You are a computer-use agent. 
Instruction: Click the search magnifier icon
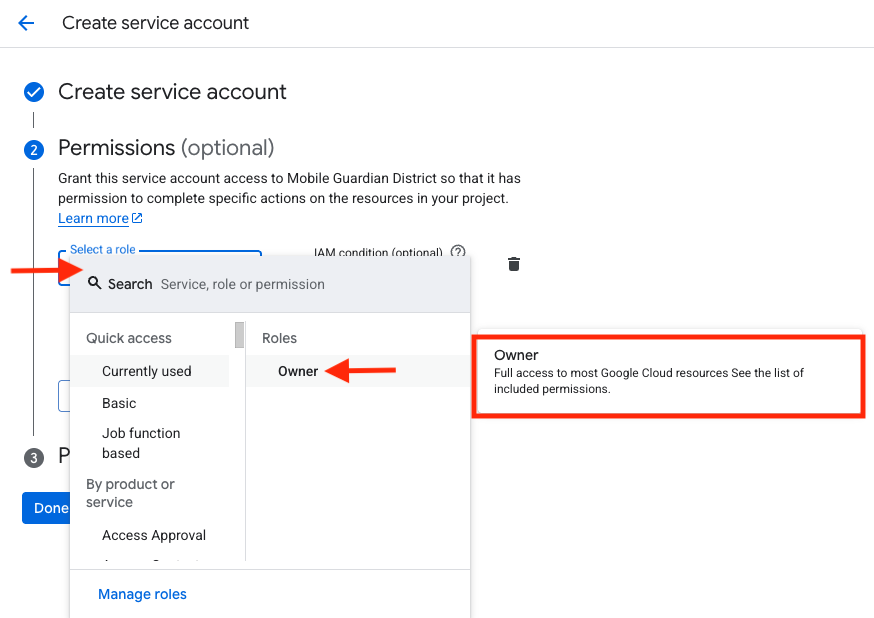point(95,284)
